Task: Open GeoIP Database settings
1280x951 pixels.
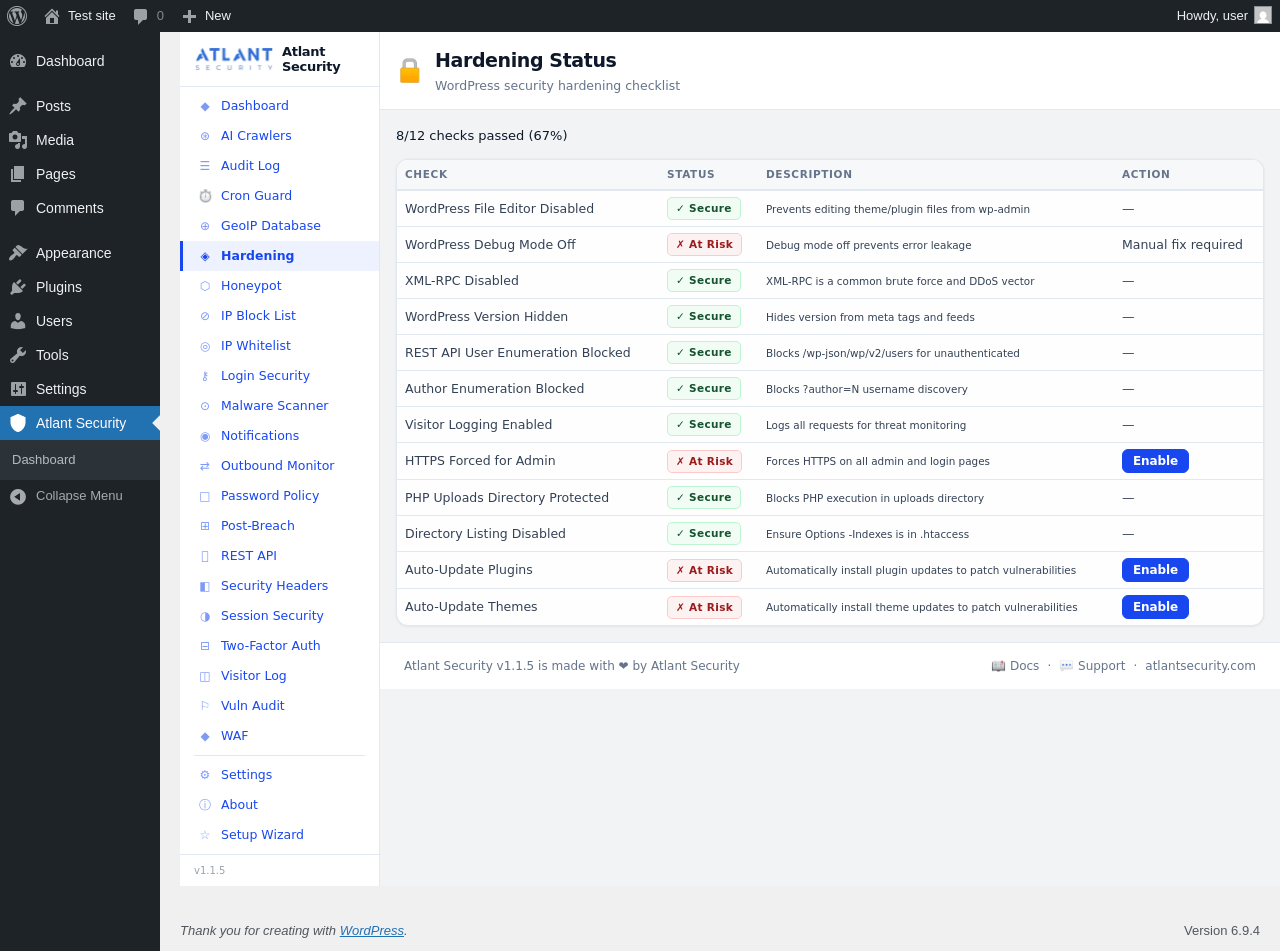Action: pos(280,226)
